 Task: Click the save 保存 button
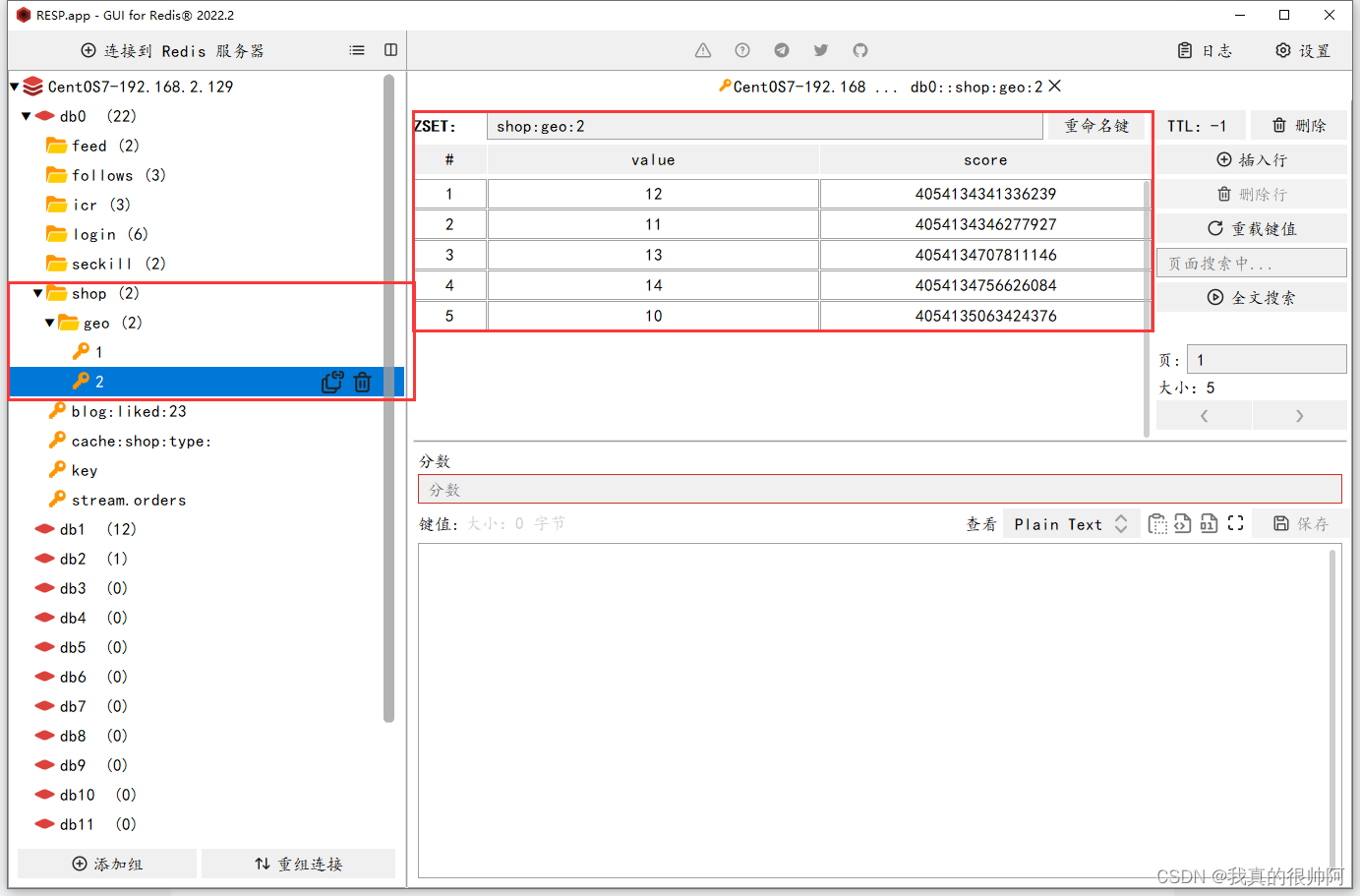1301,524
